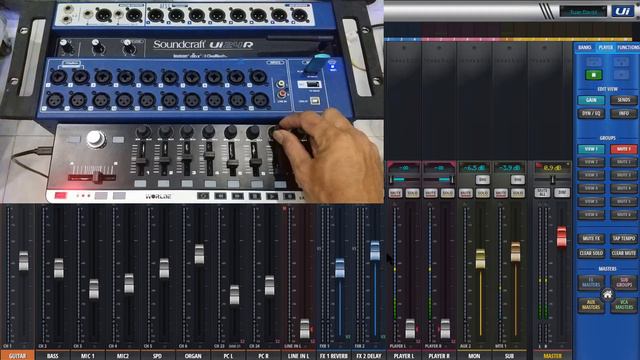The image size is (640, 360).
Task: Solo the SUB channel
Action: (x=518, y=193)
